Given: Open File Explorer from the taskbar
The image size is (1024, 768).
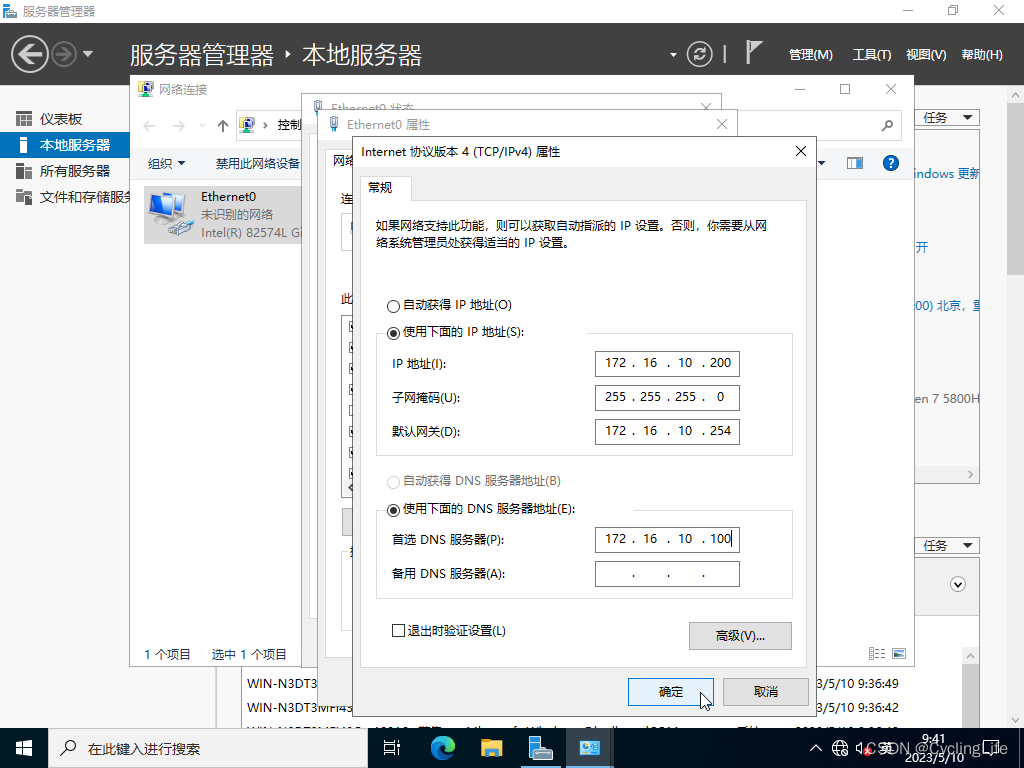Looking at the screenshot, I should pos(491,747).
